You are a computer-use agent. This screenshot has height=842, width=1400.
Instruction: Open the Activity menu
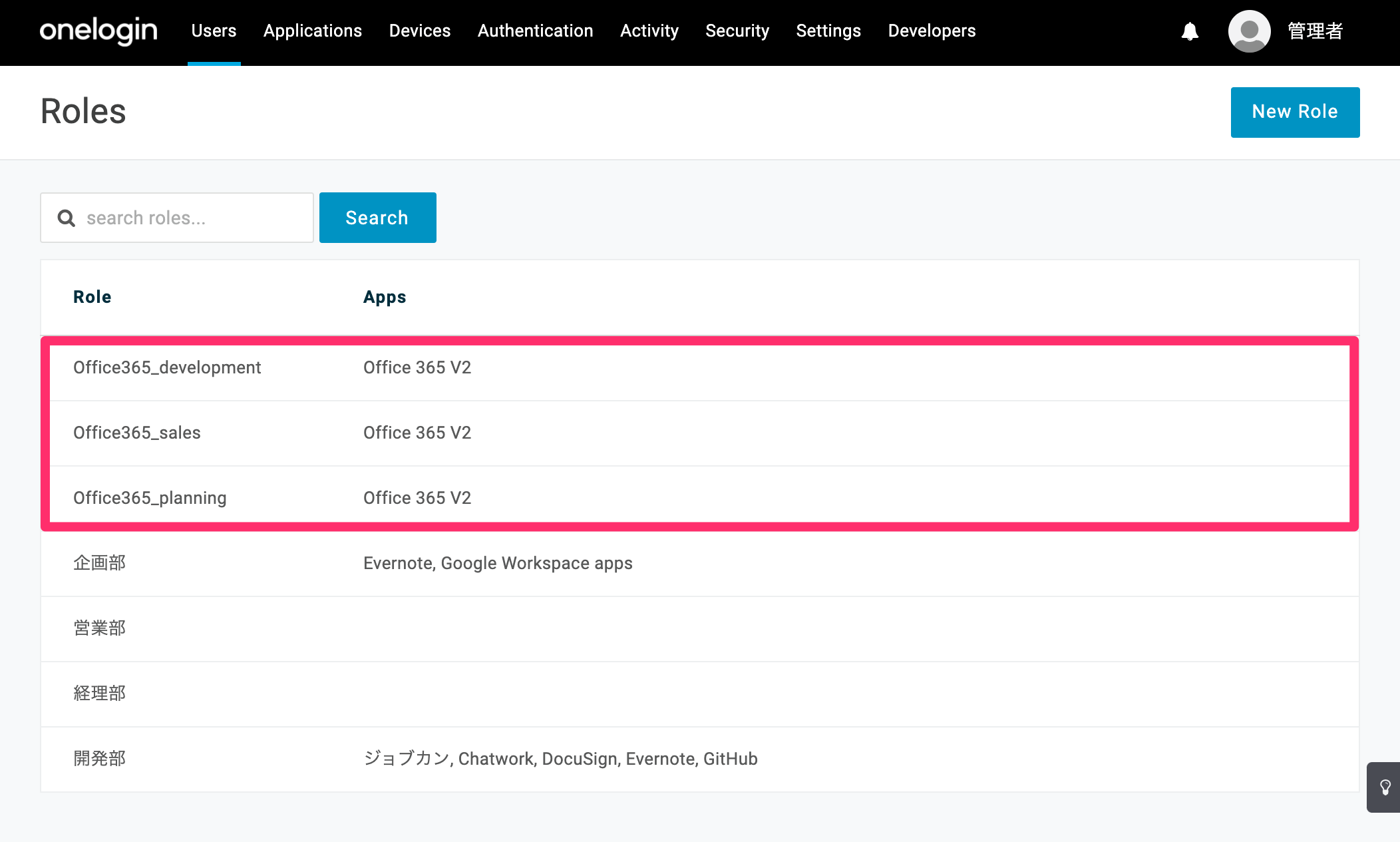click(x=649, y=31)
